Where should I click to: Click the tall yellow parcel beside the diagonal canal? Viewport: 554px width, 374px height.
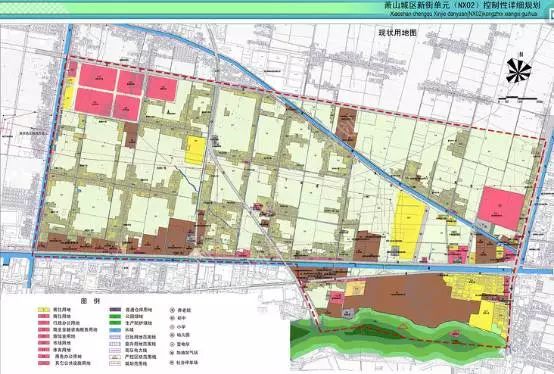pyautogui.click(x=408, y=226)
